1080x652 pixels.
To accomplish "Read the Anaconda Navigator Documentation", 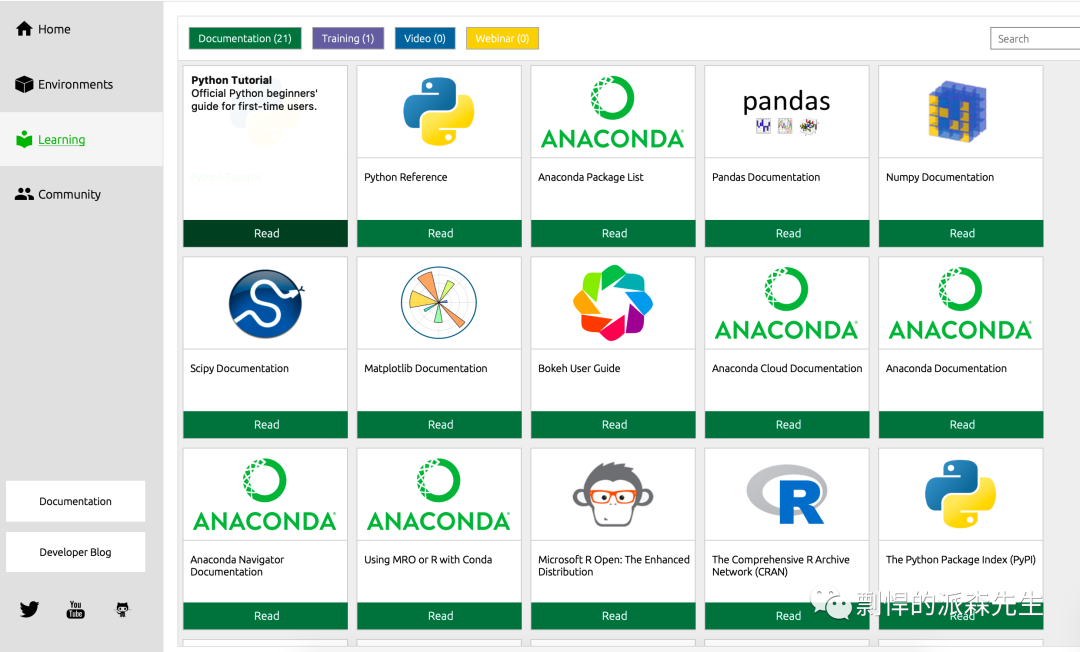I will (x=266, y=616).
